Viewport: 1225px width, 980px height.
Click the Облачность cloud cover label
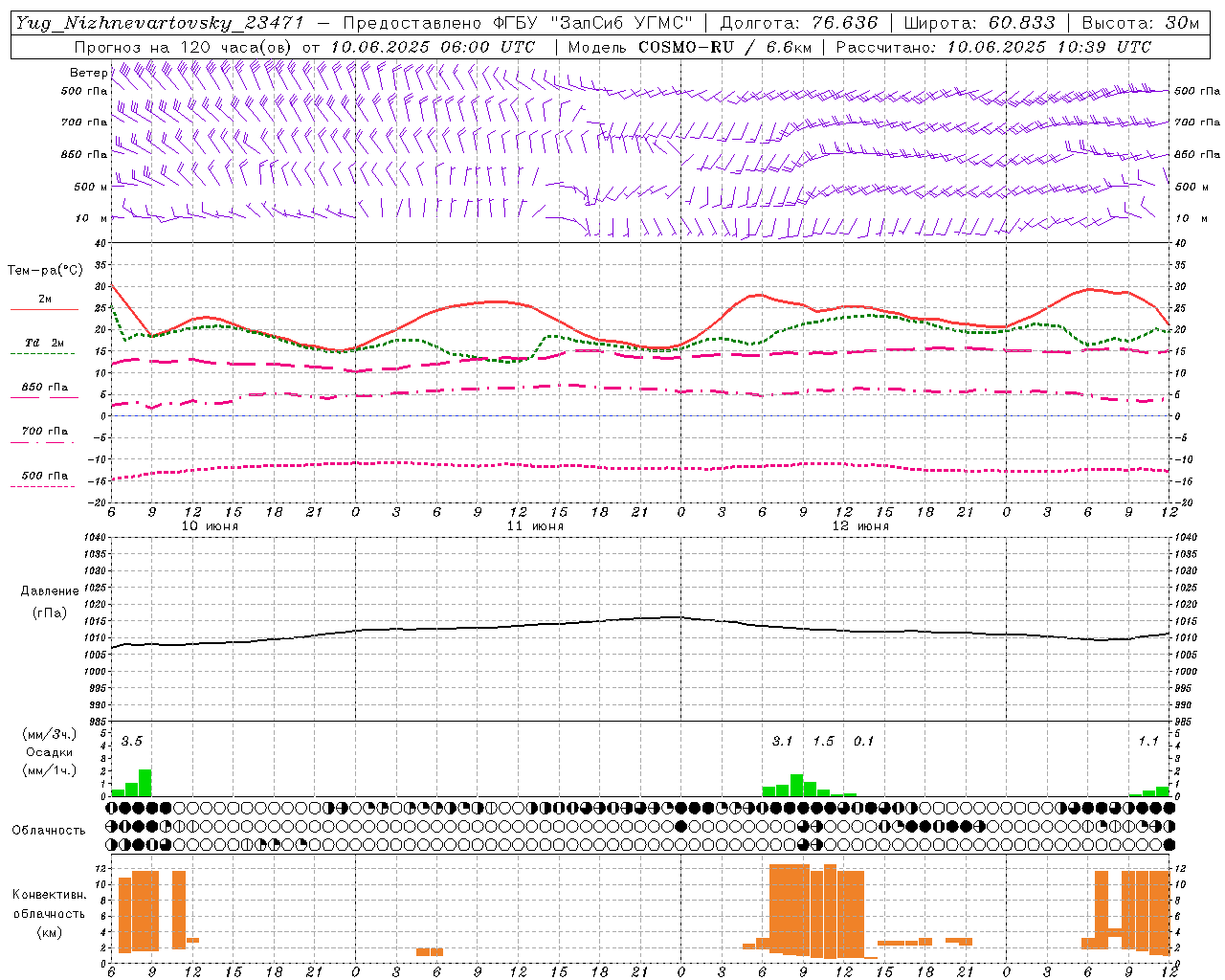(x=49, y=830)
